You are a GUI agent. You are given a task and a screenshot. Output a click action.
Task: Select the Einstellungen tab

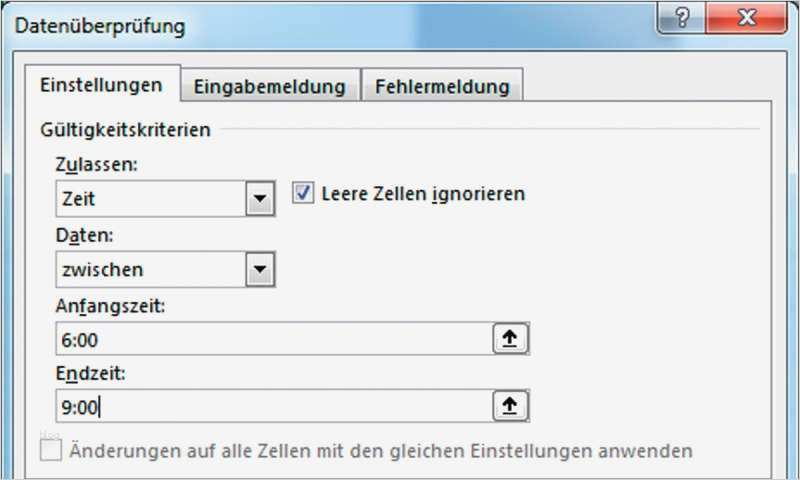point(101,85)
